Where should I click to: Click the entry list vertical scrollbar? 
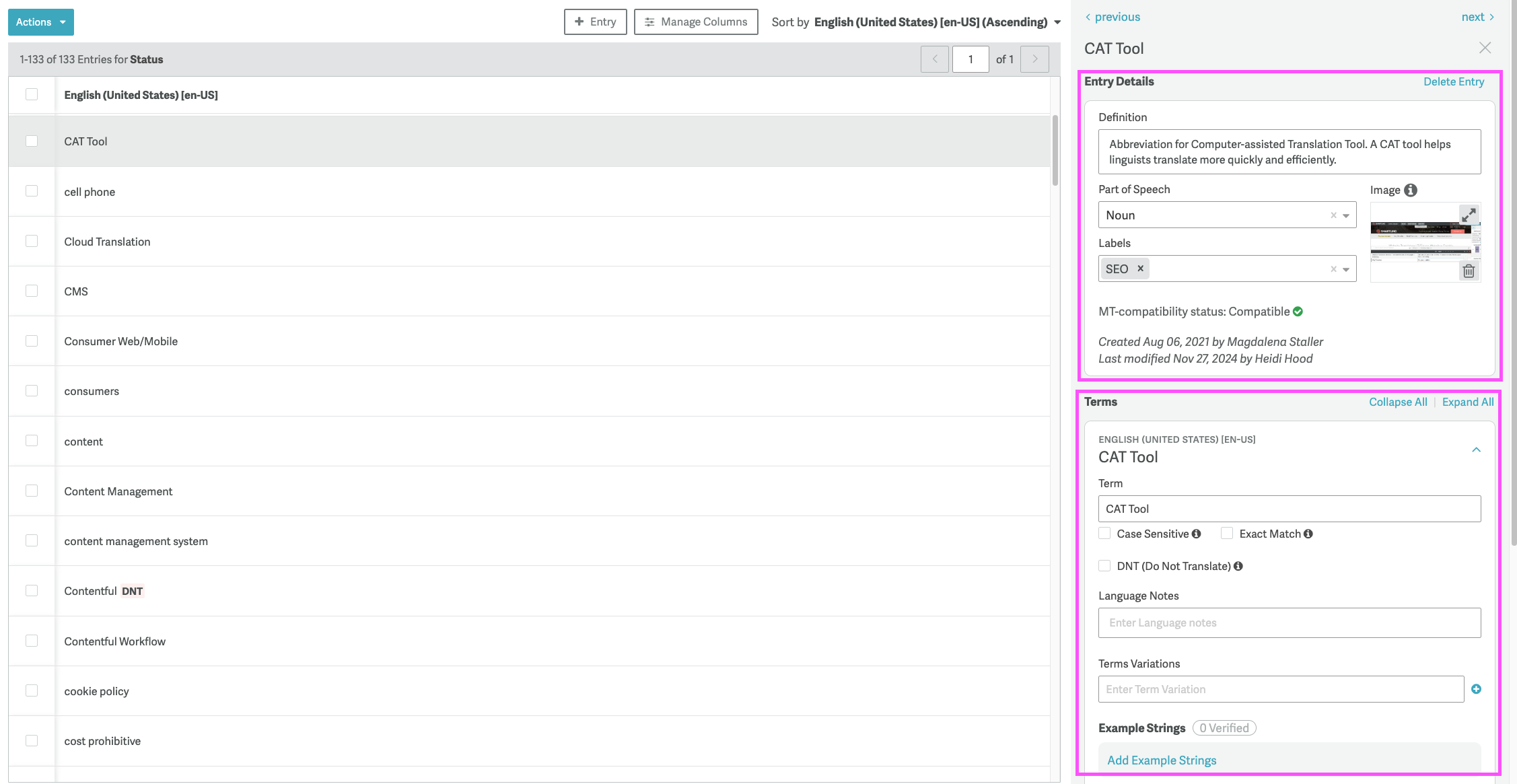(x=1055, y=151)
